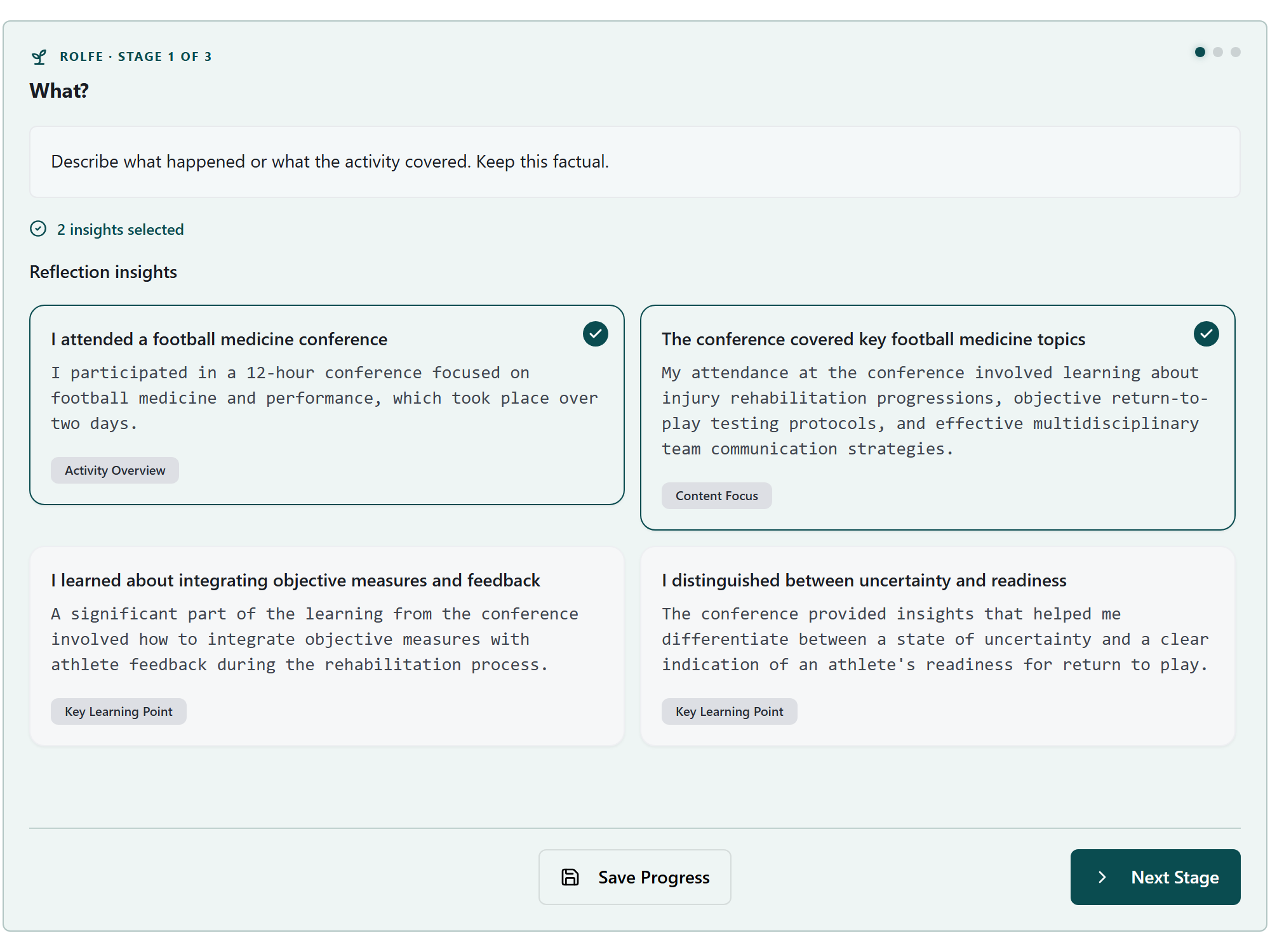Uncheck the key football medicine topics checkmark
This screenshot has width=1270, height=952.
tap(1206, 334)
